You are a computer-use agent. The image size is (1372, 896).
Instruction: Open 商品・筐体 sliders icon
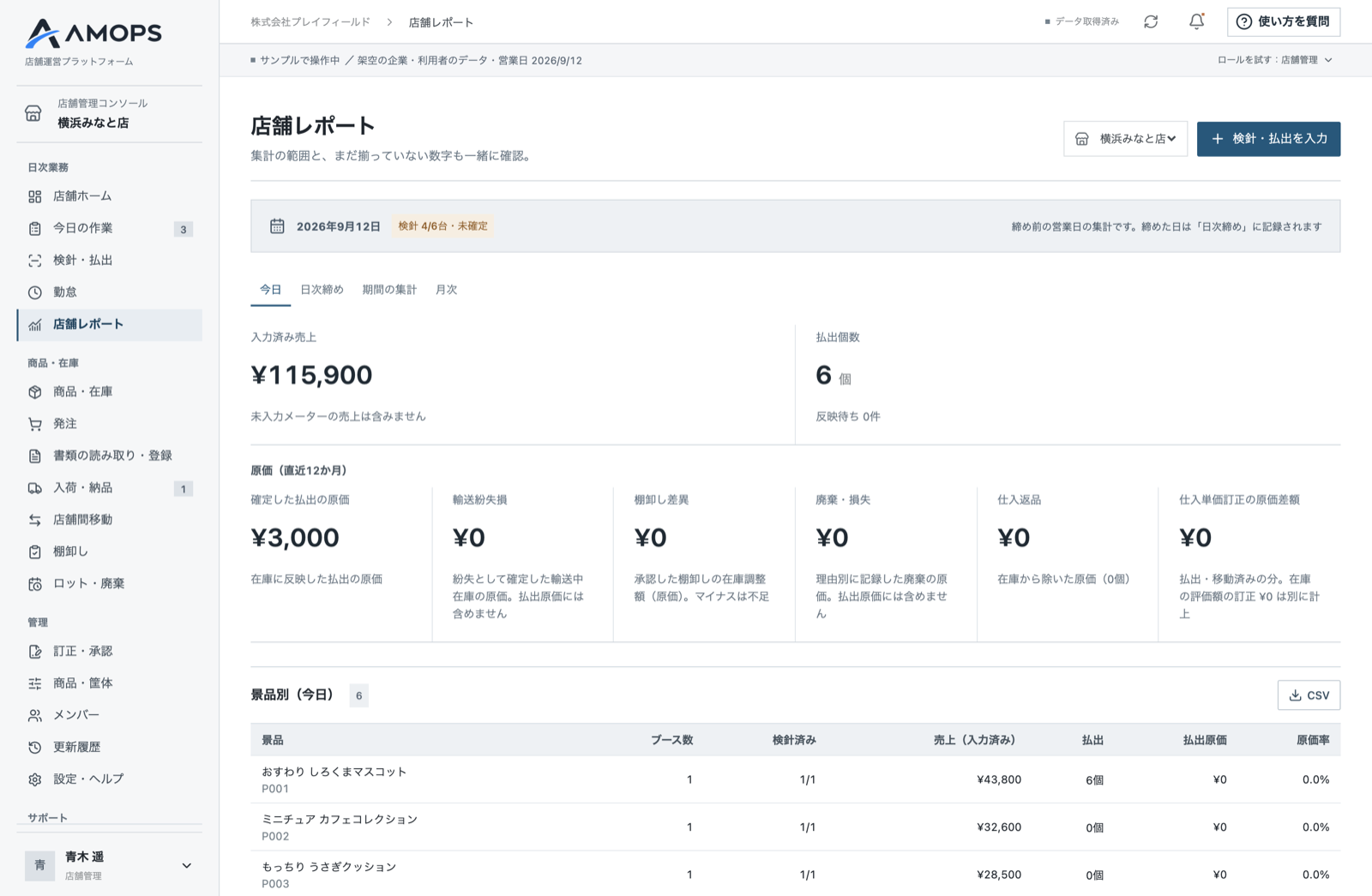(35, 683)
